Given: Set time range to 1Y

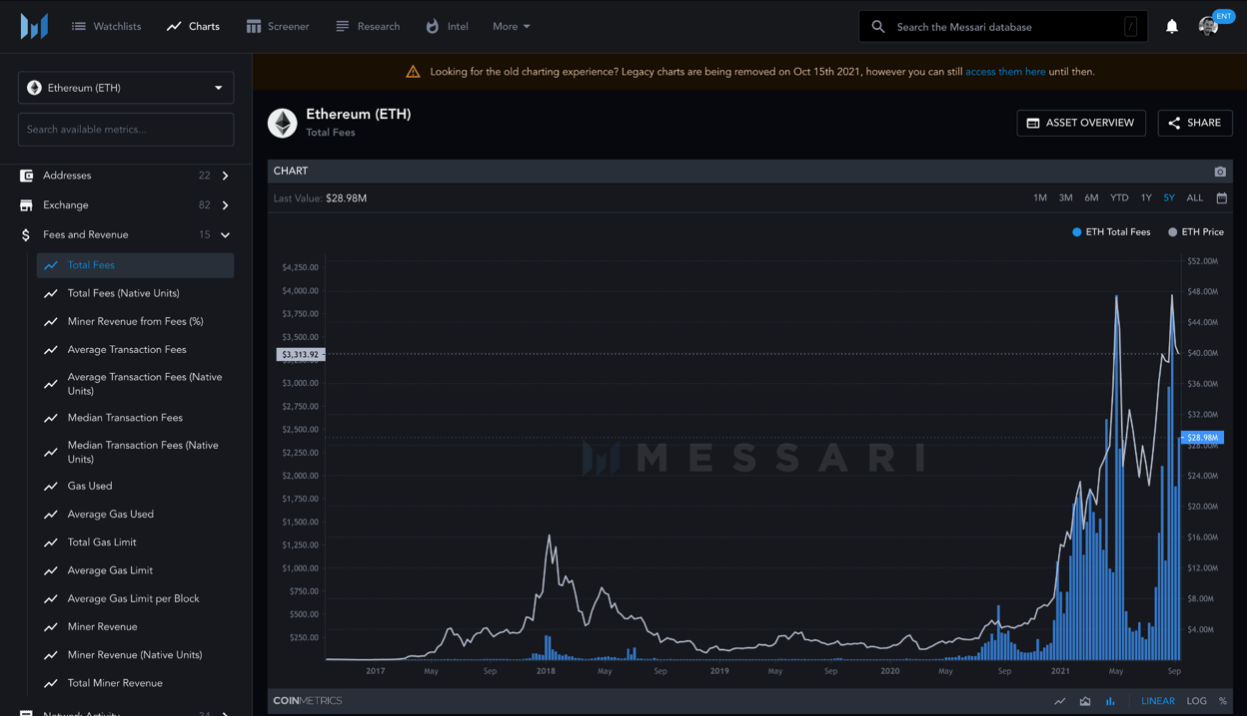Looking at the screenshot, I should click(1146, 198).
